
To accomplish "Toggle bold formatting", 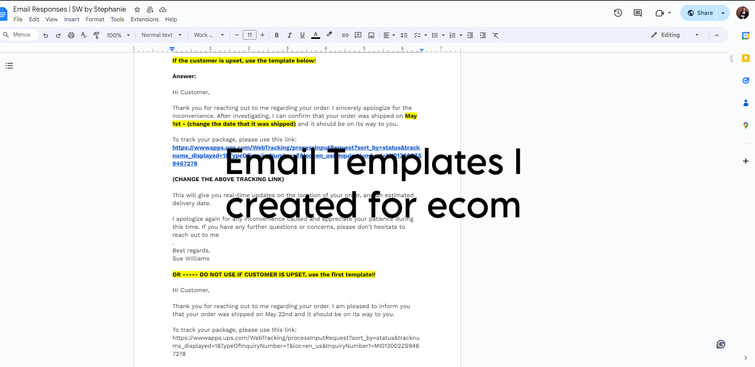I will (x=276, y=35).
